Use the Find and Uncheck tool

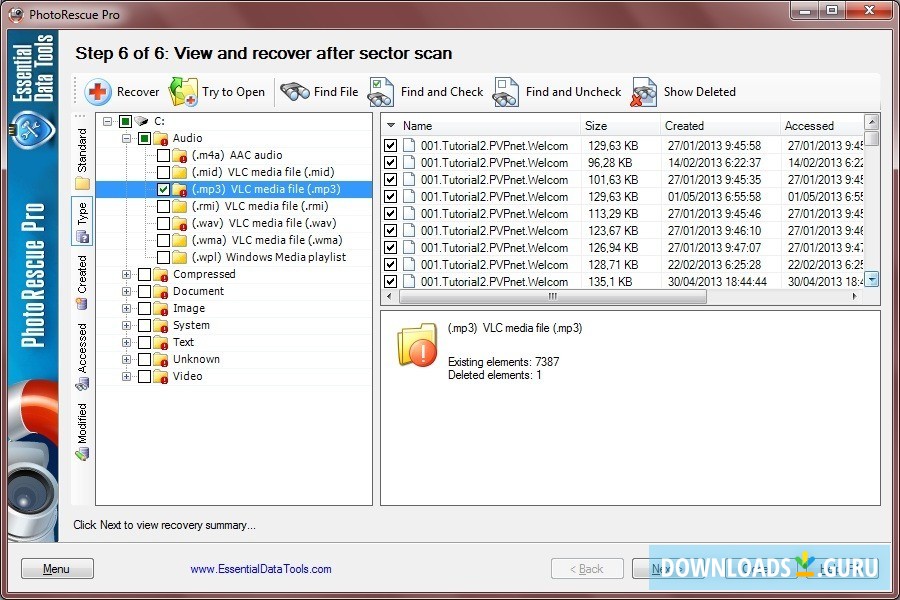pos(505,91)
